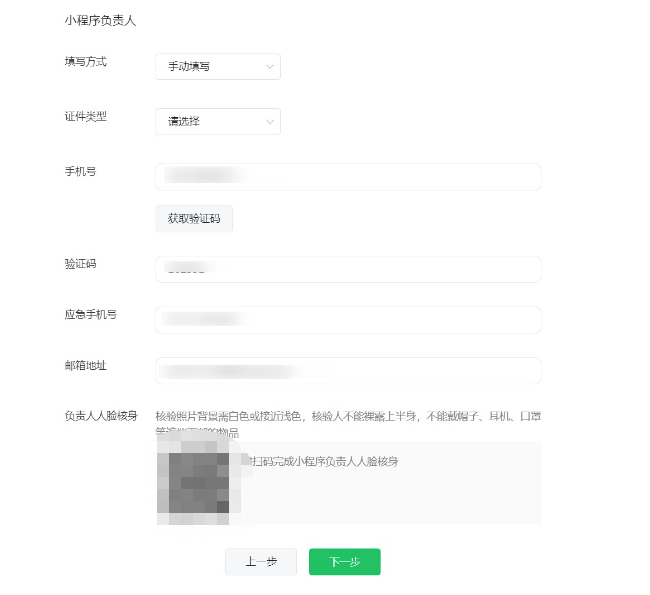Proceed with the green 下一步 button
The height and width of the screenshot is (595, 650).
tap(344, 562)
